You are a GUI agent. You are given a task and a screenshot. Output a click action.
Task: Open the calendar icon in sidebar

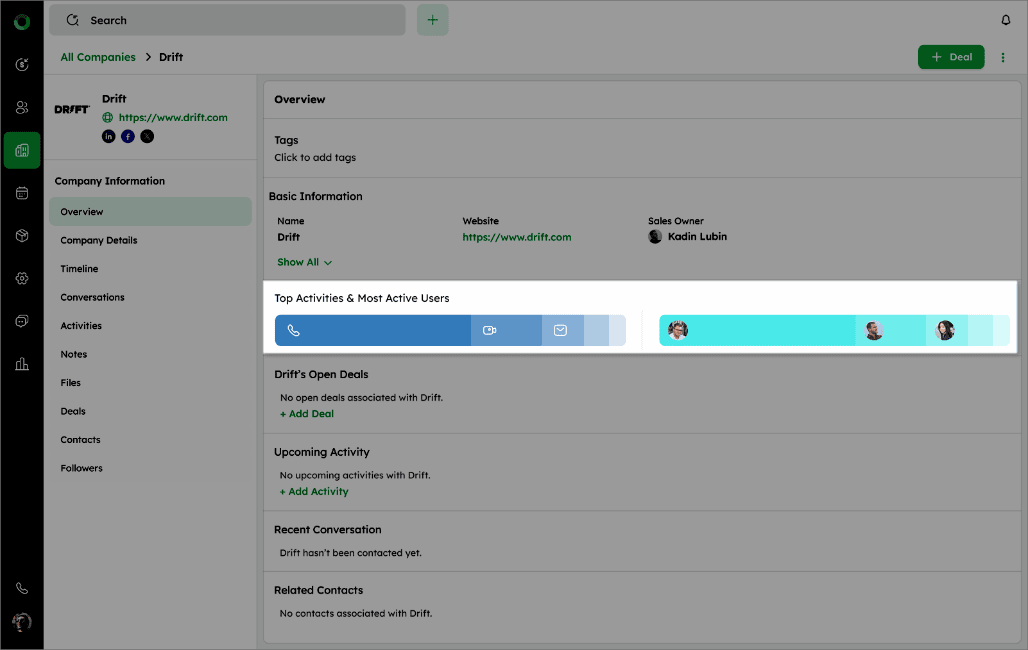[22, 193]
